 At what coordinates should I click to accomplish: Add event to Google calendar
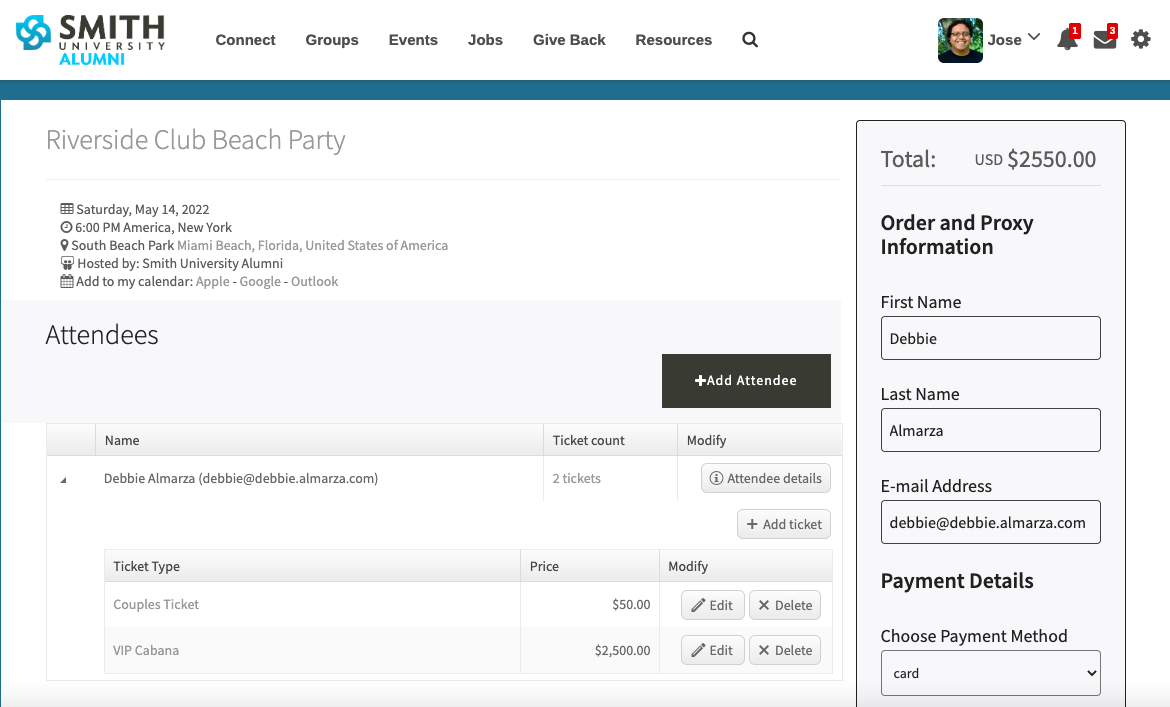pos(260,281)
